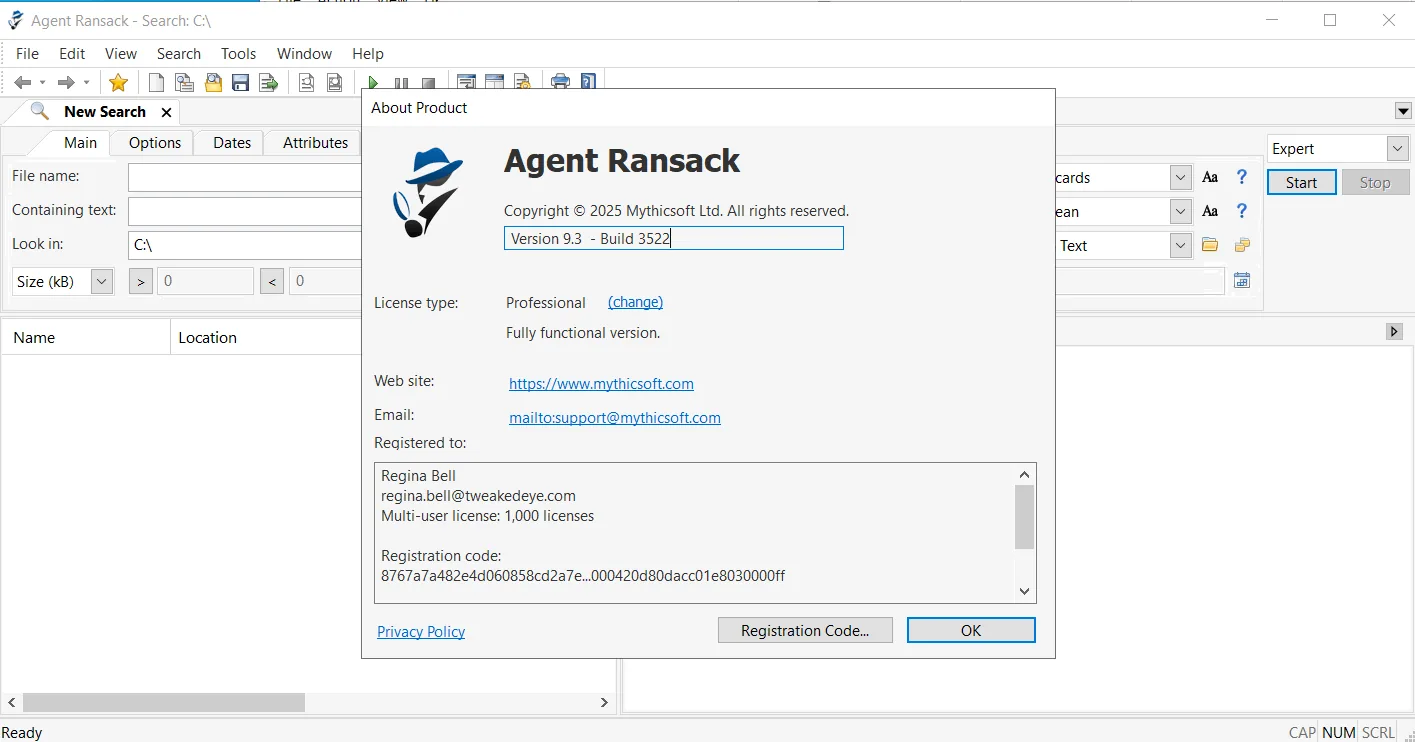Switch to the Dates tab
The width and height of the screenshot is (1415, 742).
click(x=232, y=143)
